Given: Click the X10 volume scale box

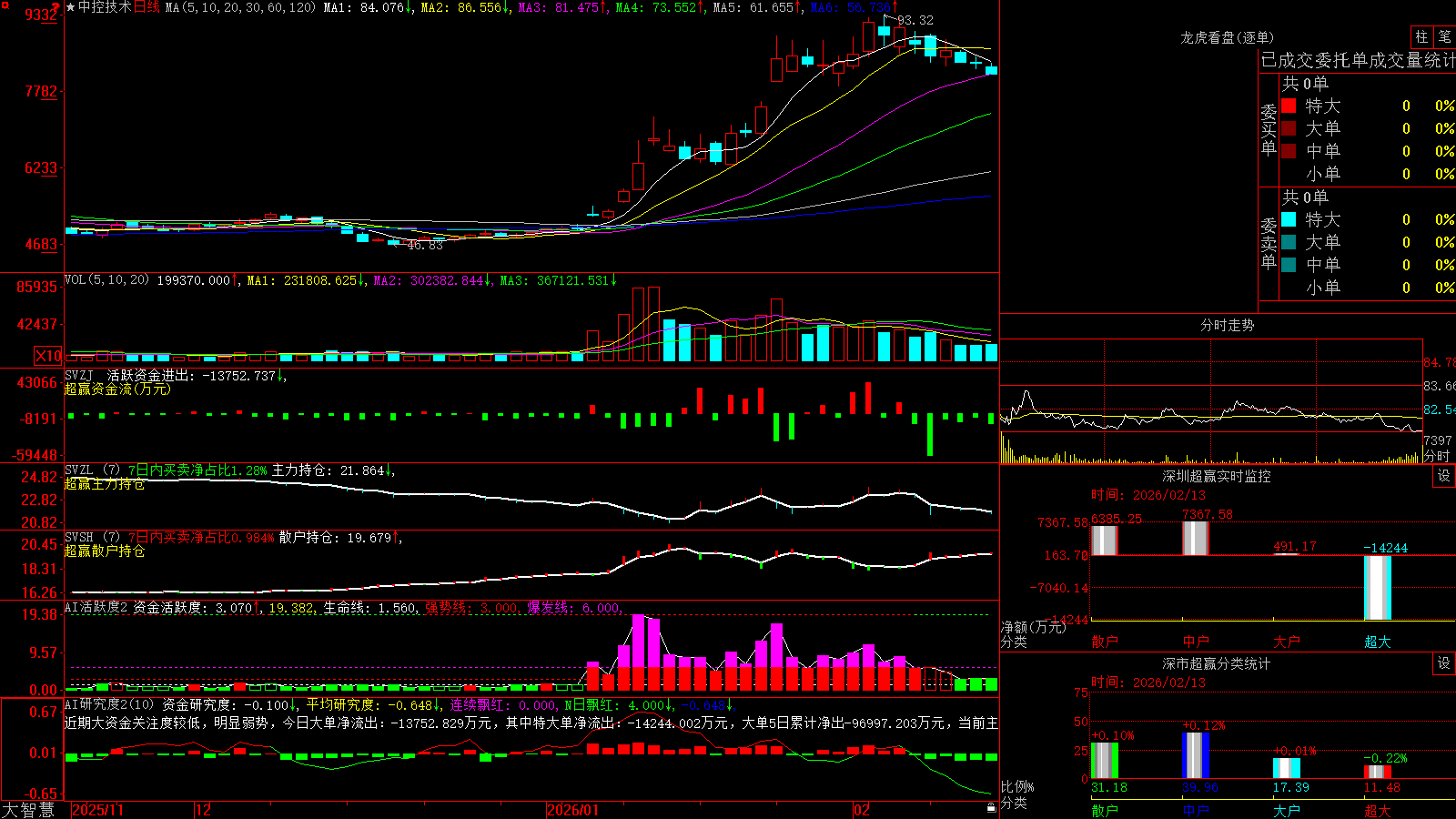Looking at the screenshot, I should (48, 356).
